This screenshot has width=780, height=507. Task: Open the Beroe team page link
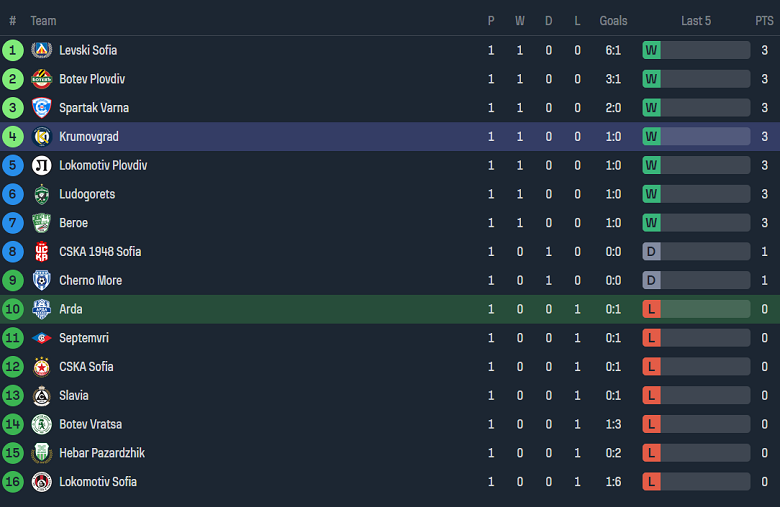[x=73, y=223]
